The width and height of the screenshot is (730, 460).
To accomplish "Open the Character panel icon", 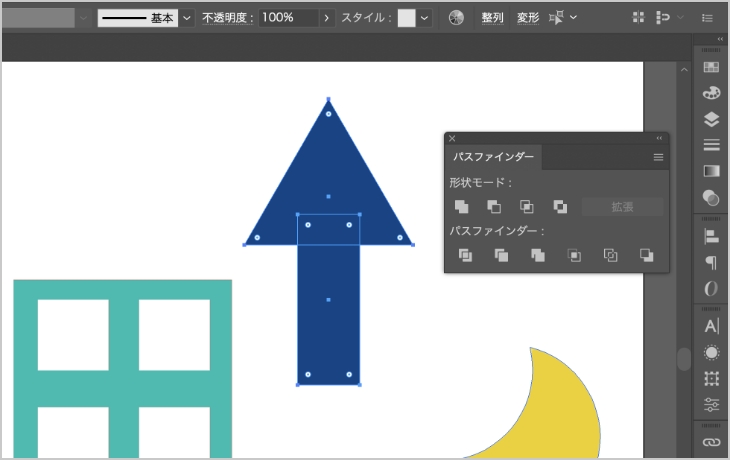I will pos(711,326).
